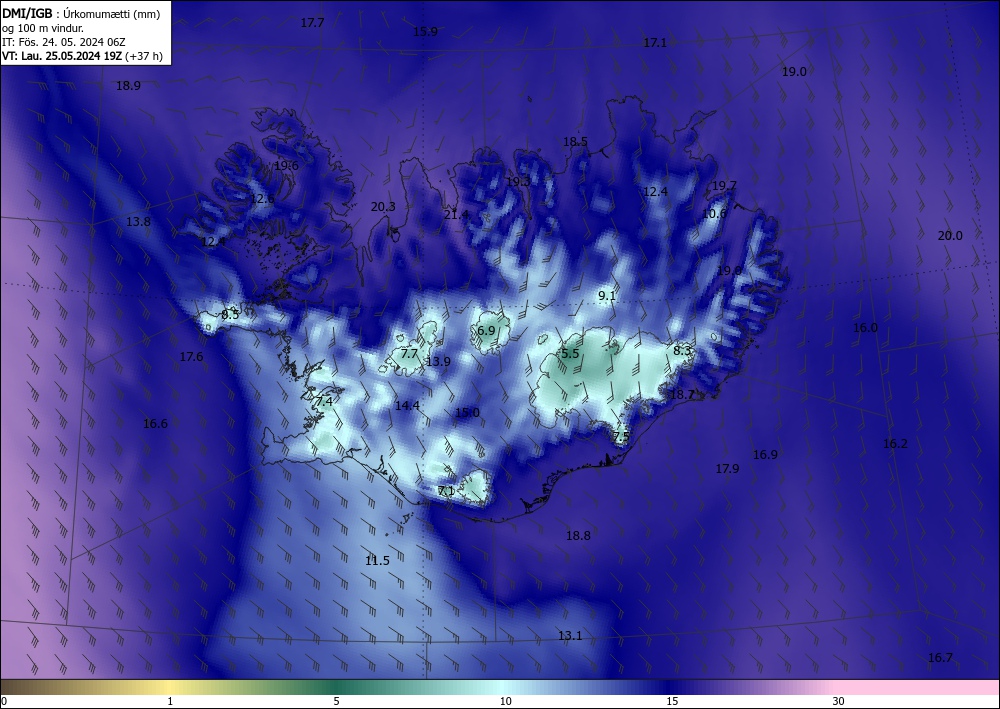Click the 16.6 value label

coord(156,424)
